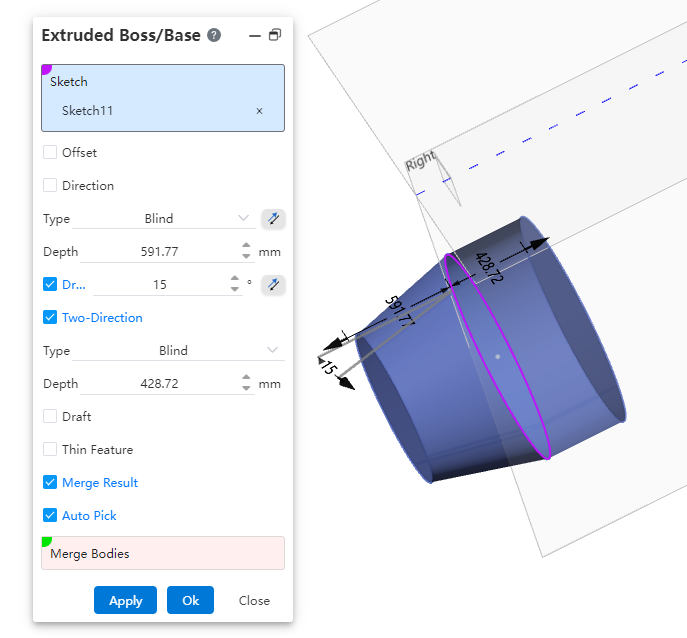Enable the Offset checkbox
The image size is (687, 638).
50,152
